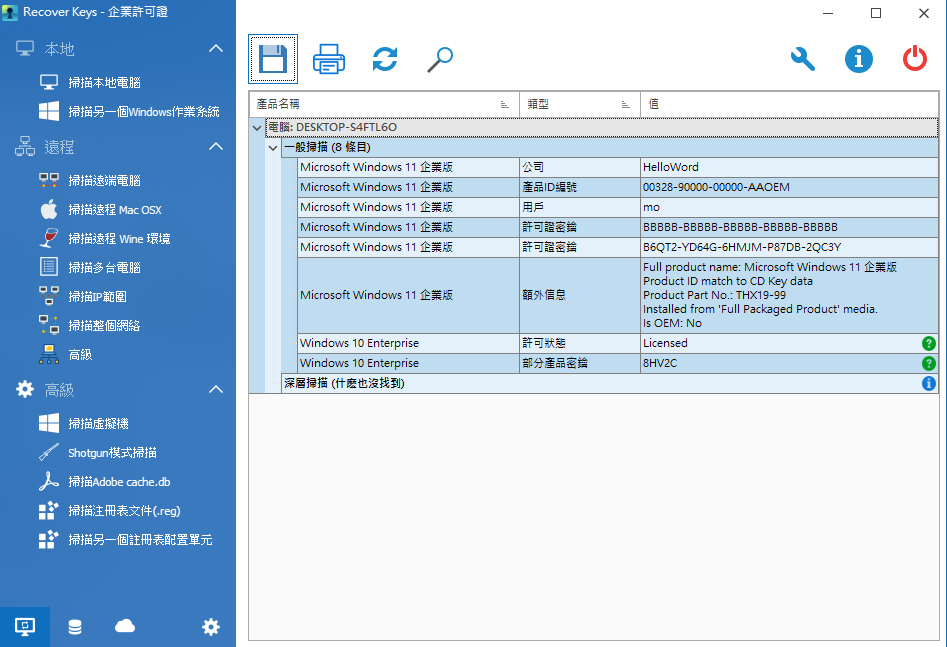947x647 pixels.
Task: Click the wine glass icon for Wine 環境
Action: coord(49,238)
